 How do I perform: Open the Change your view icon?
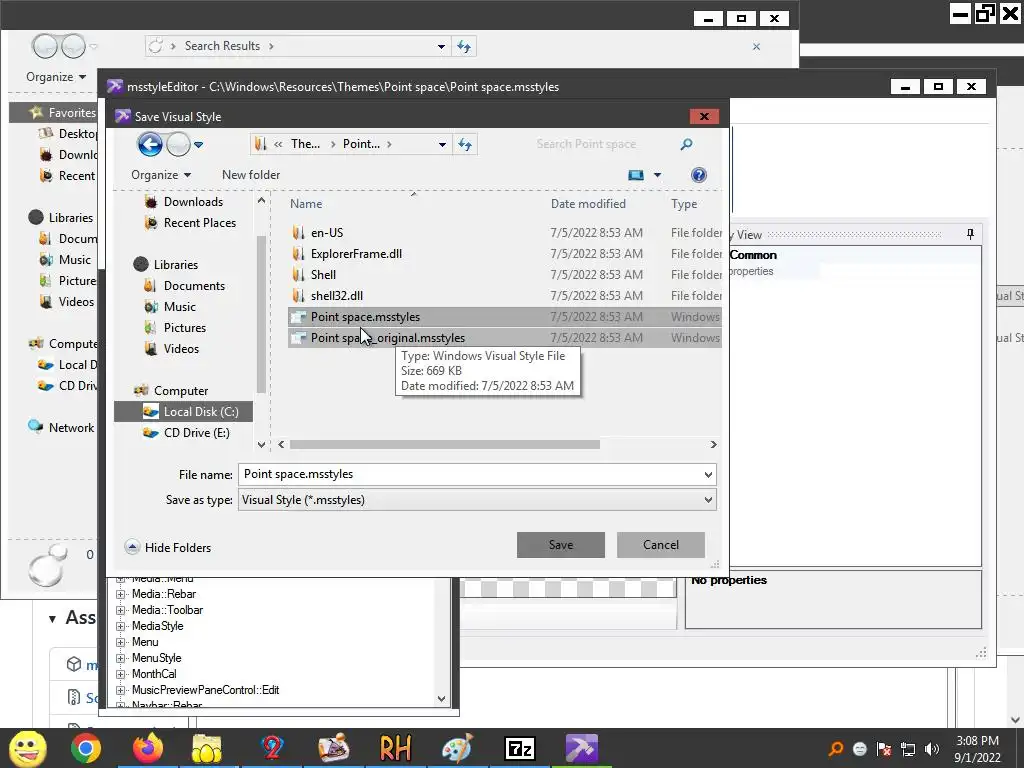[635, 175]
